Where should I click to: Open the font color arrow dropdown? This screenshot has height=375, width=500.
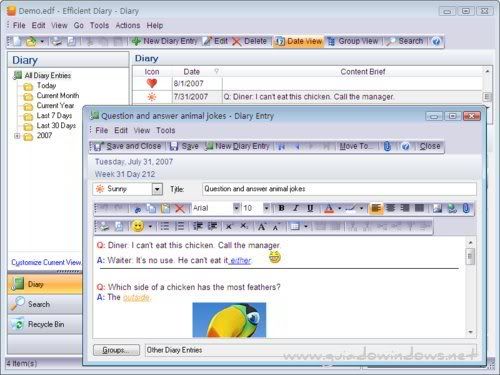tap(339, 209)
